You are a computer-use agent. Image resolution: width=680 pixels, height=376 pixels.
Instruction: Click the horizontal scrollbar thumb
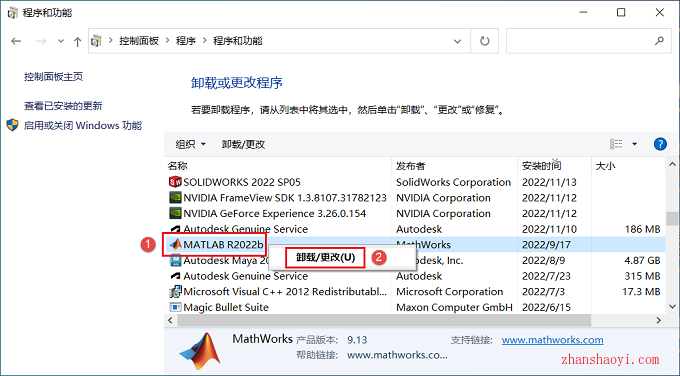coord(384,320)
